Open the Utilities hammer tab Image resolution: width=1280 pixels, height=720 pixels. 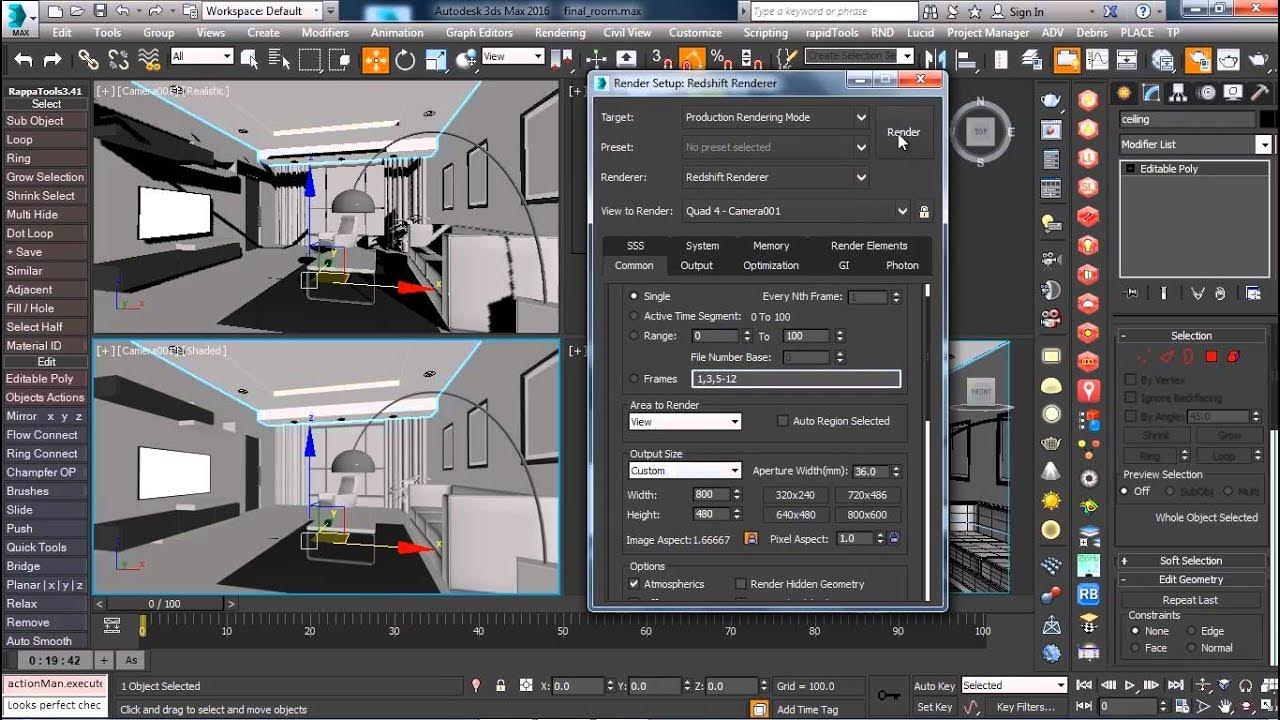[1260, 93]
